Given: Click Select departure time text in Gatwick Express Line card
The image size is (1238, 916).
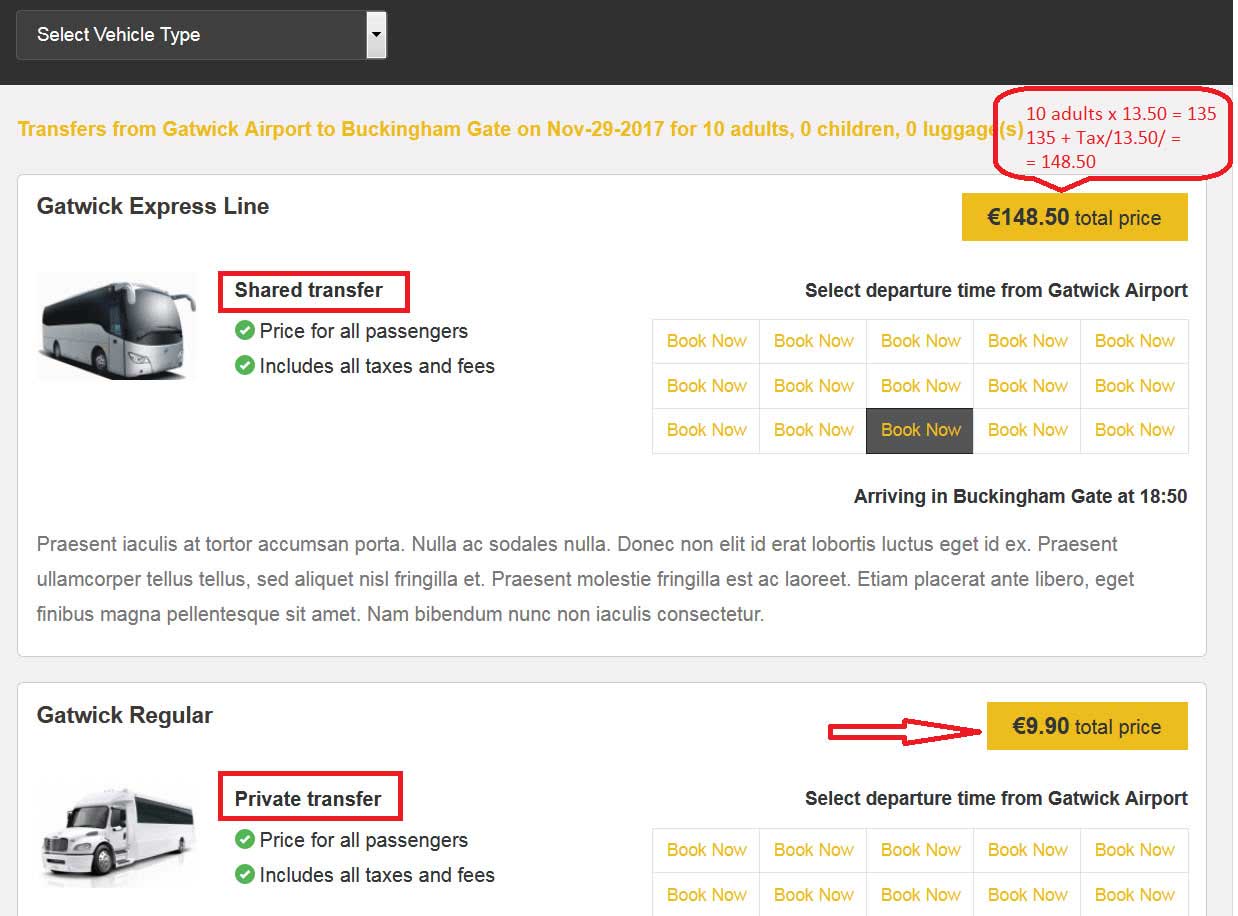Looking at the screenshot, I should coord(996,291).
